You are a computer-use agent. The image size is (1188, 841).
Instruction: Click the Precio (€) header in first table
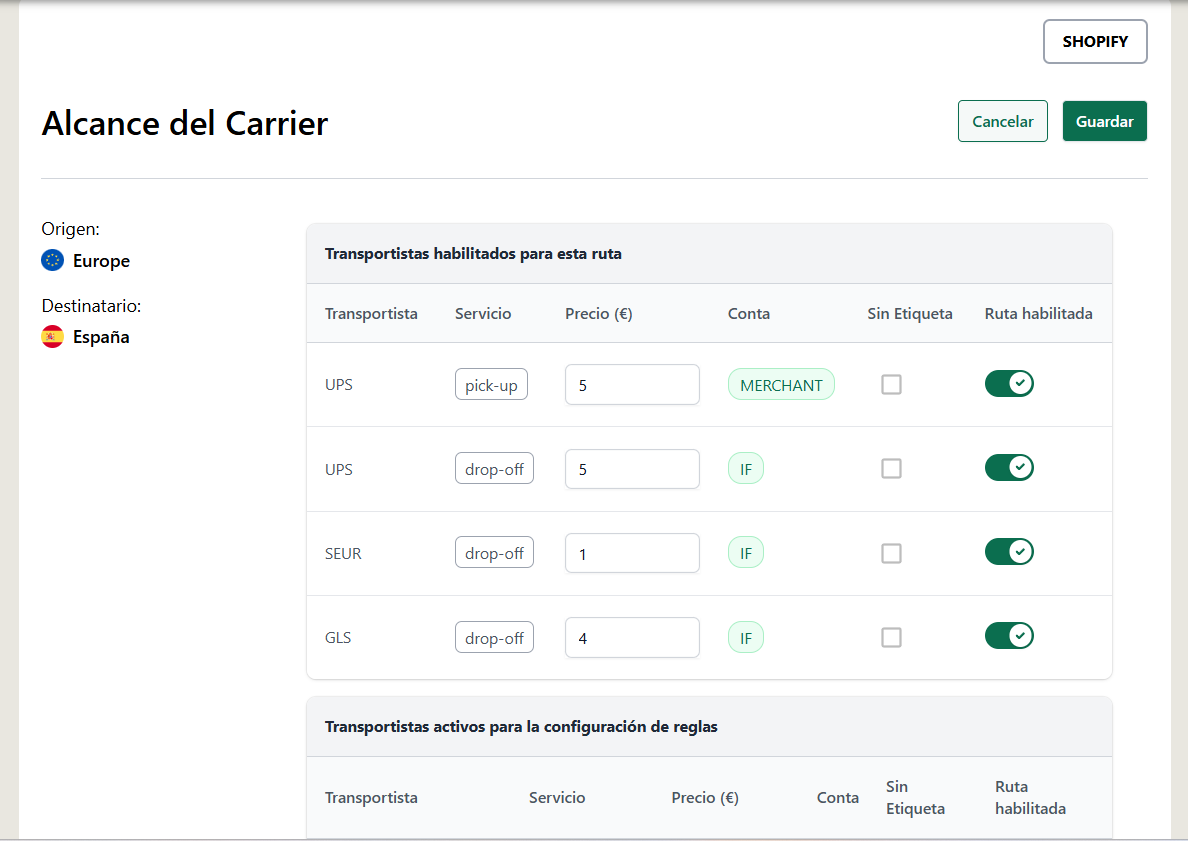[x=599, y=314]
